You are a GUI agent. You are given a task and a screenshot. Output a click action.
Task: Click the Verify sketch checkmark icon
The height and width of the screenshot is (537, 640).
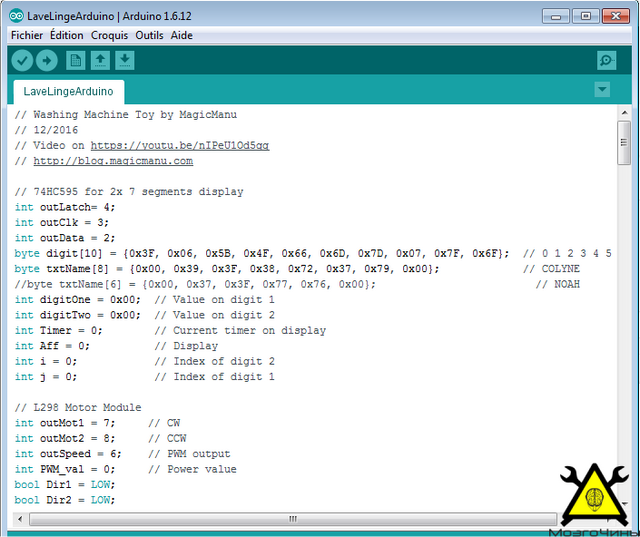pyautogui.click(x=22, y=60)
